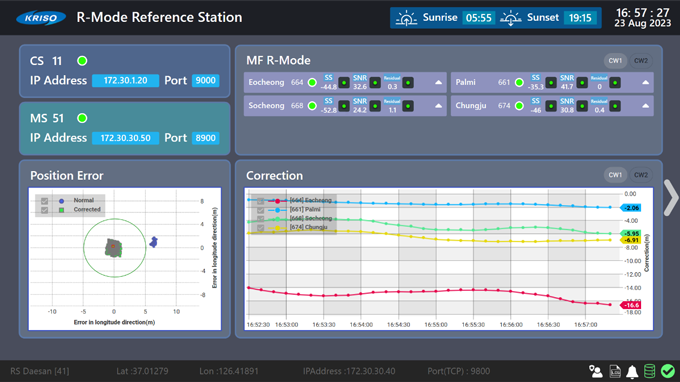The width and height of the screenshot is (680, 382).
Task: Click the Eocheong -16.6 value label
Action: [631, 305]
